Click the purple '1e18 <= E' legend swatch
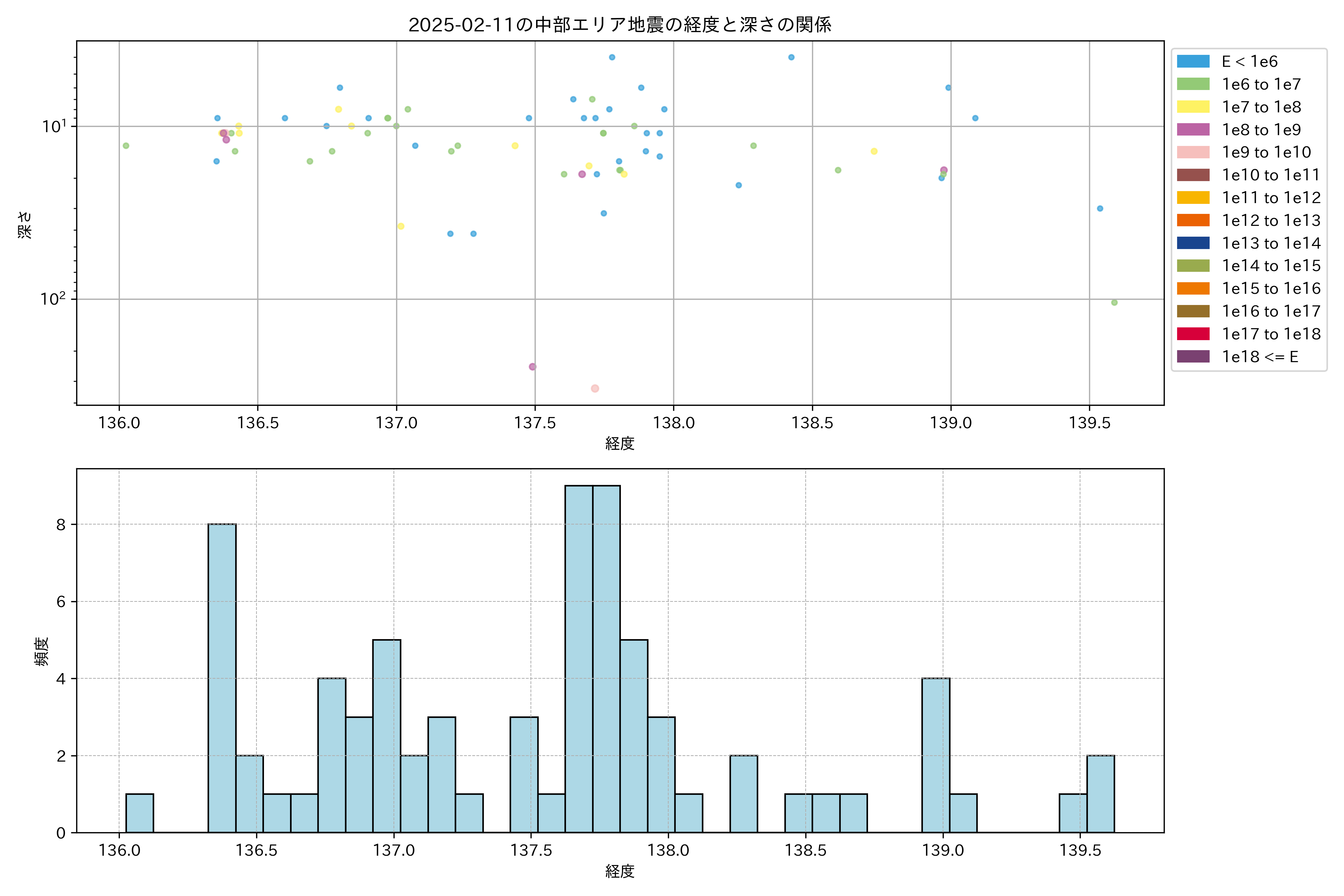Screen dimensions: 1344x896 (x=1192, y=357)
